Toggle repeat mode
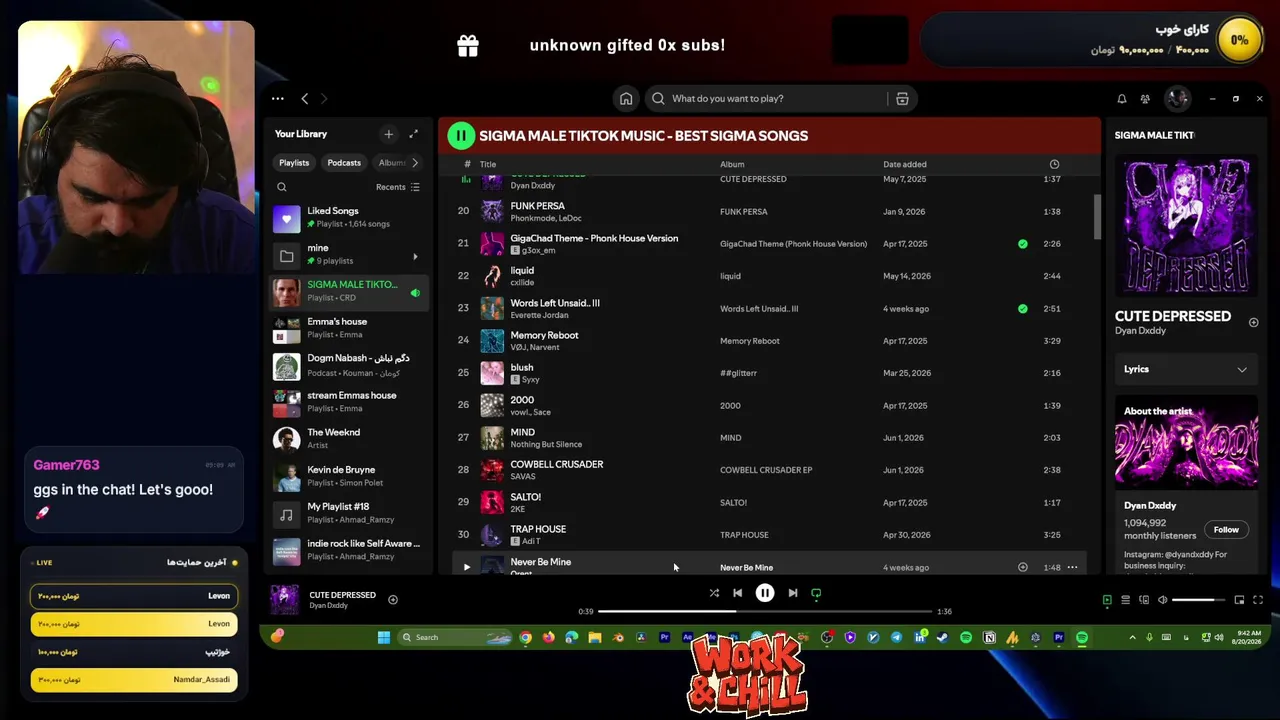Viewport: 1280px width, 720px height. (x=816, y=593)
